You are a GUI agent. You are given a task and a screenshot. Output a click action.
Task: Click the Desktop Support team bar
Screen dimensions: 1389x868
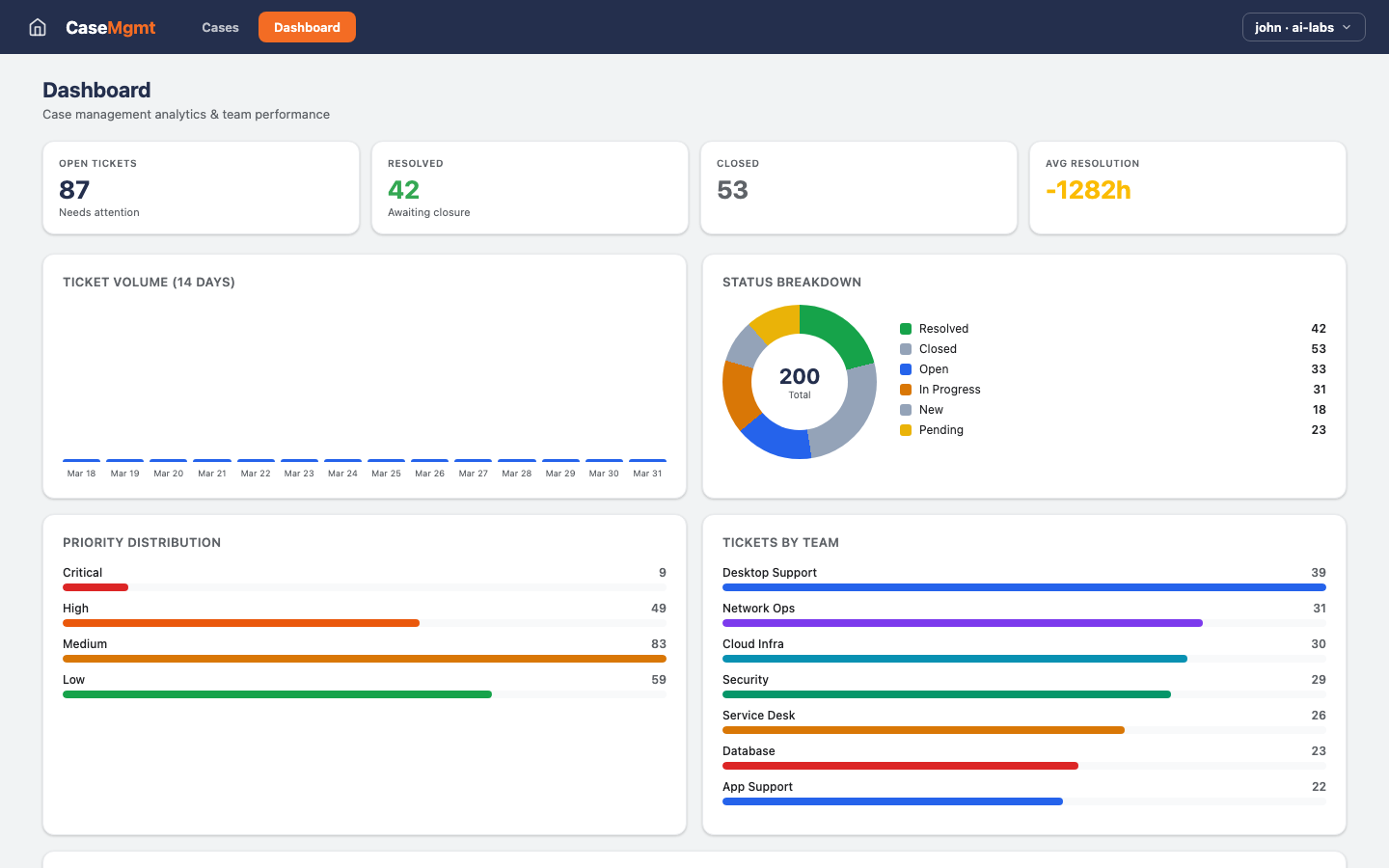pos(1024,587)
